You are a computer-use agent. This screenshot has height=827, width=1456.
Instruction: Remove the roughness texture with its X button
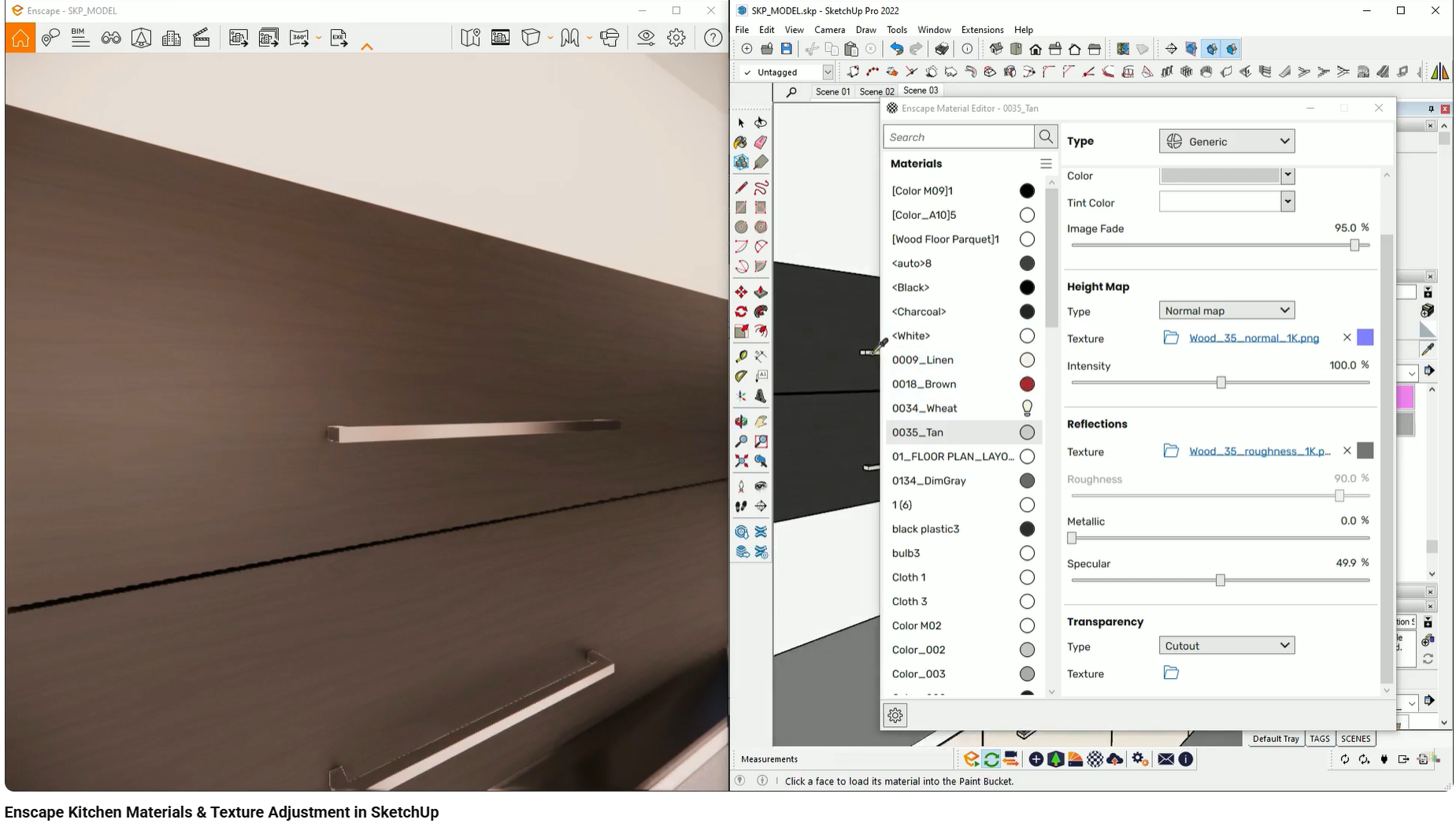coord(1346,451)
